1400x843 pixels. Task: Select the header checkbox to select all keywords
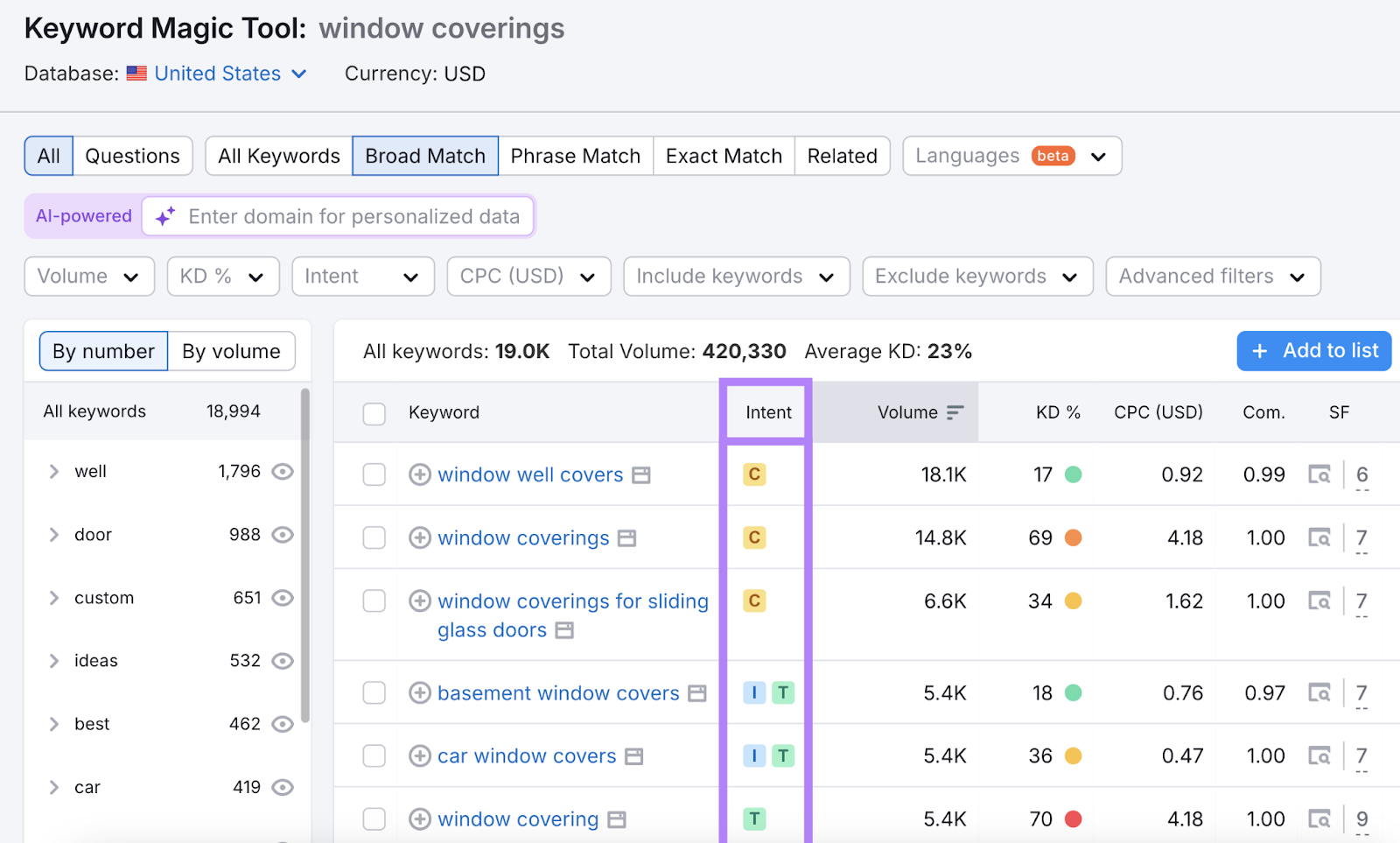coord(374,413)
